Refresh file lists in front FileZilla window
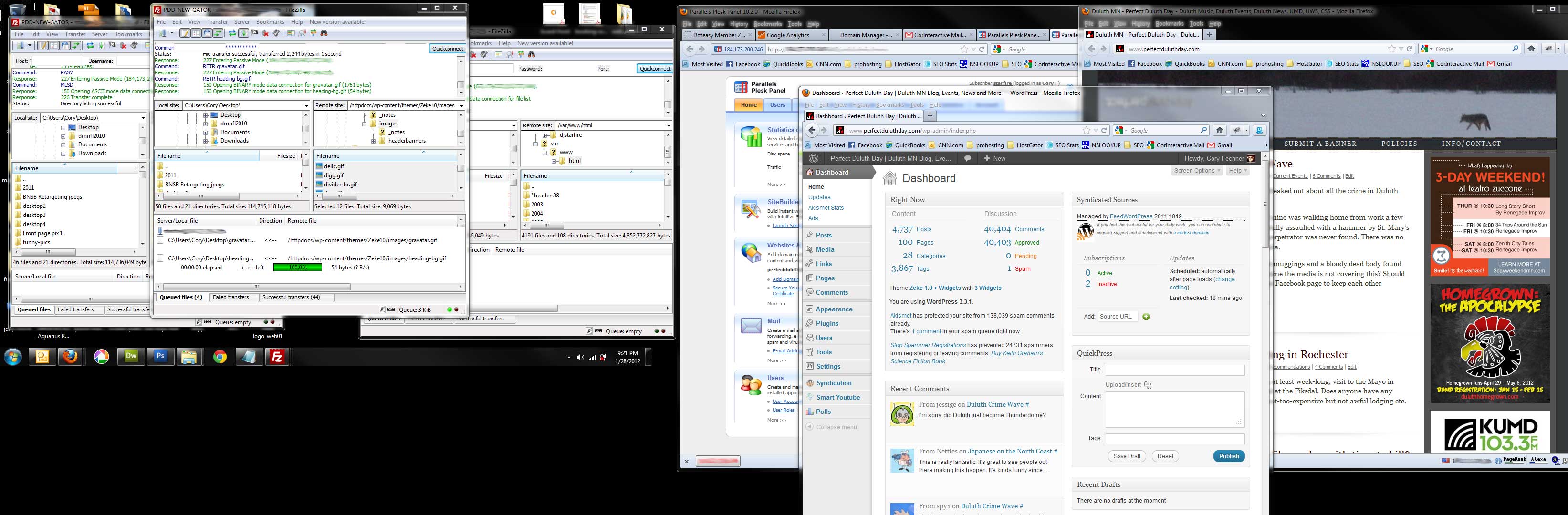 pos(232,33)
